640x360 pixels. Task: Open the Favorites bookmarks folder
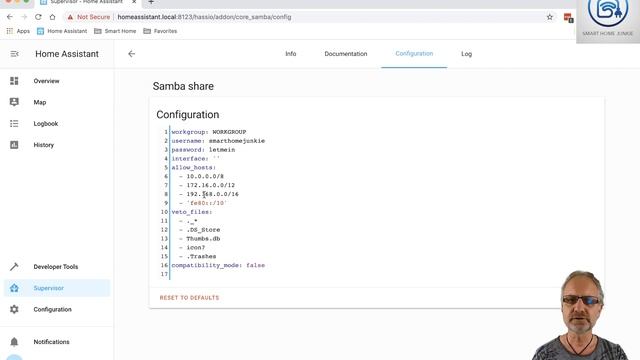pyautogui.click(x=160, y=31)
